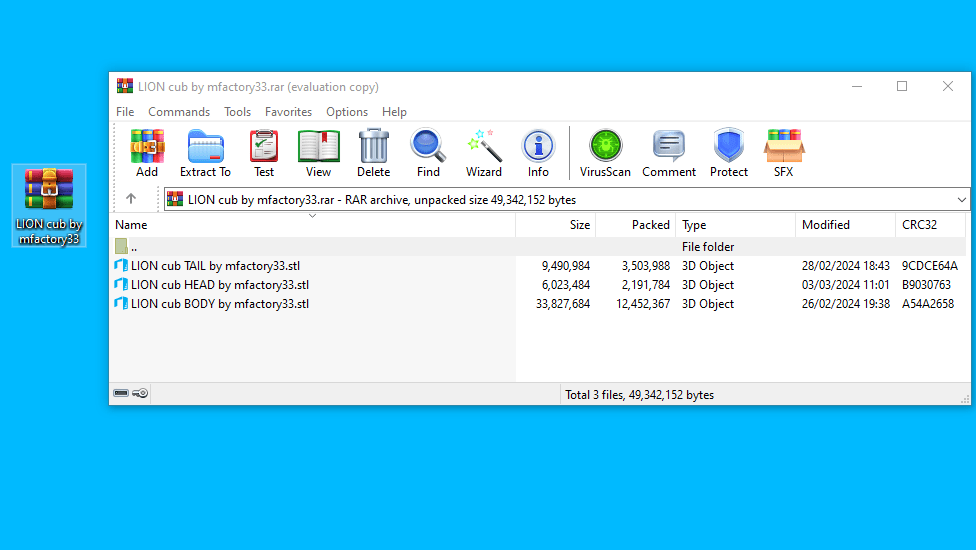Open the Tools menu

click(x=237, y=112)
